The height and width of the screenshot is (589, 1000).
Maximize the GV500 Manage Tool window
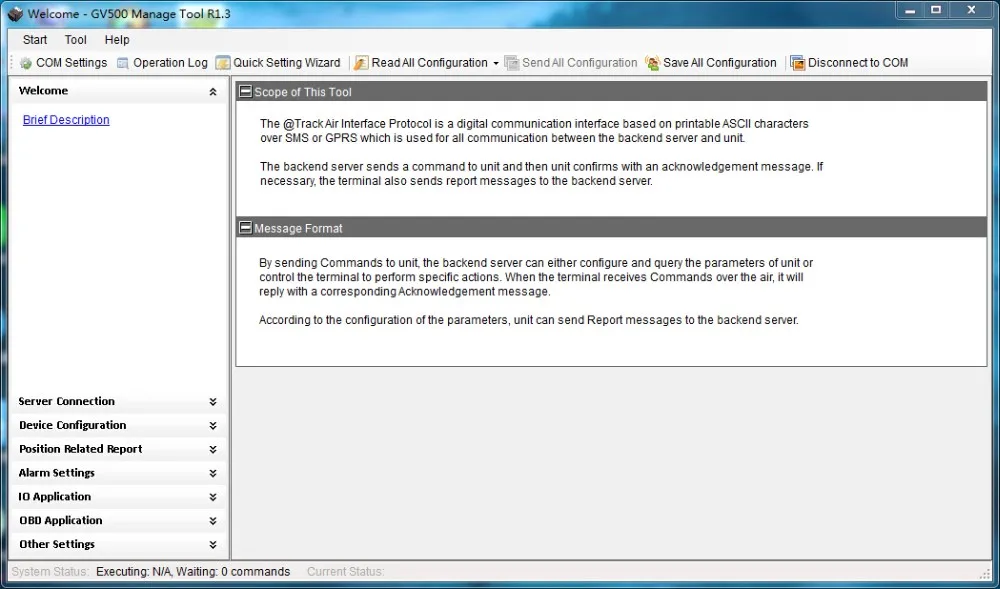(936, 11)
